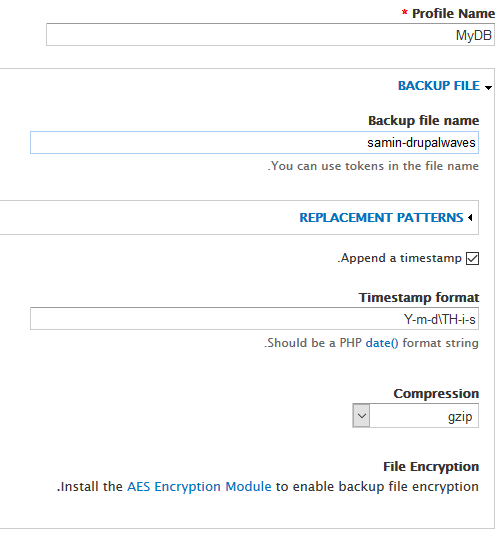Screen dimensions: 498x536
Task: Click the Backup file name label
Action: point(423,121)
